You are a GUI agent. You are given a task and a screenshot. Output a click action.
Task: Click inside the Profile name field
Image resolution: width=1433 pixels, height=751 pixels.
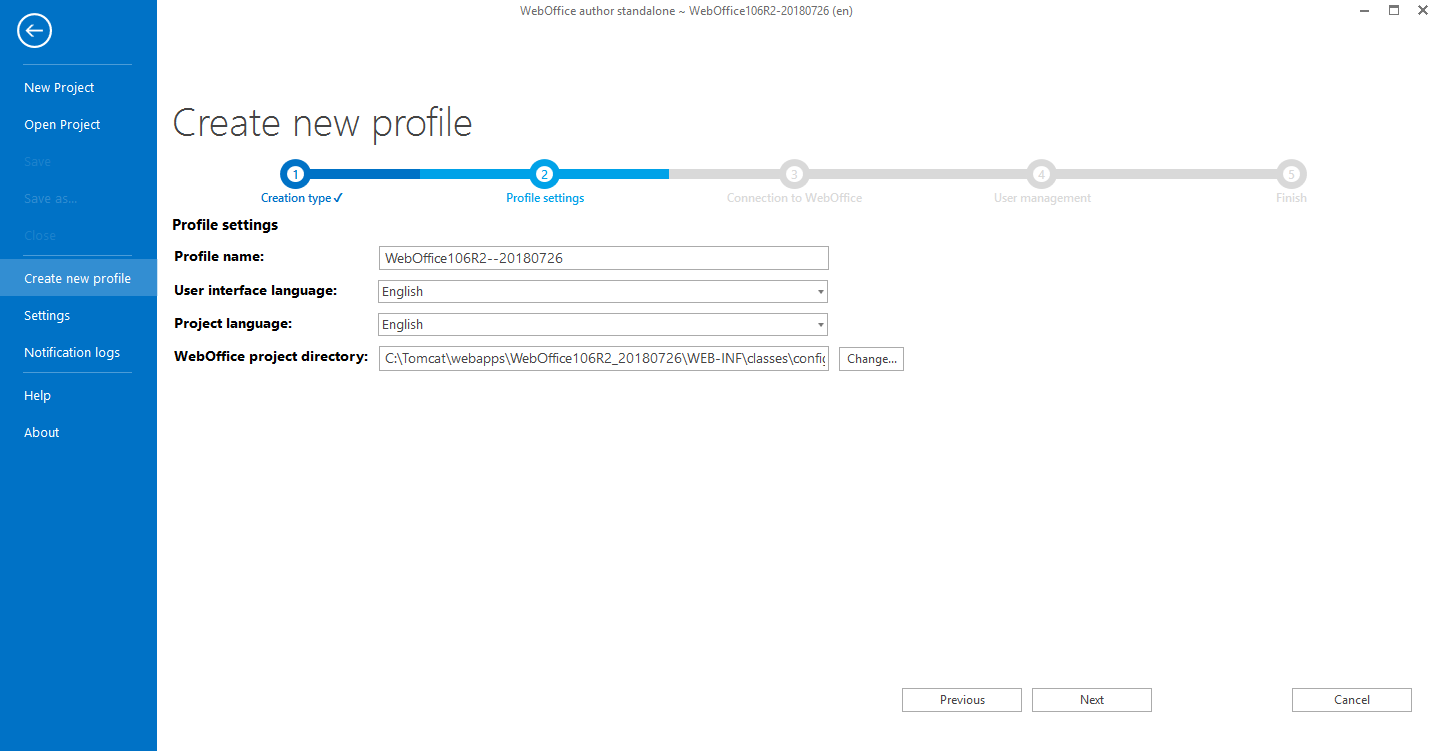[603, 257]
